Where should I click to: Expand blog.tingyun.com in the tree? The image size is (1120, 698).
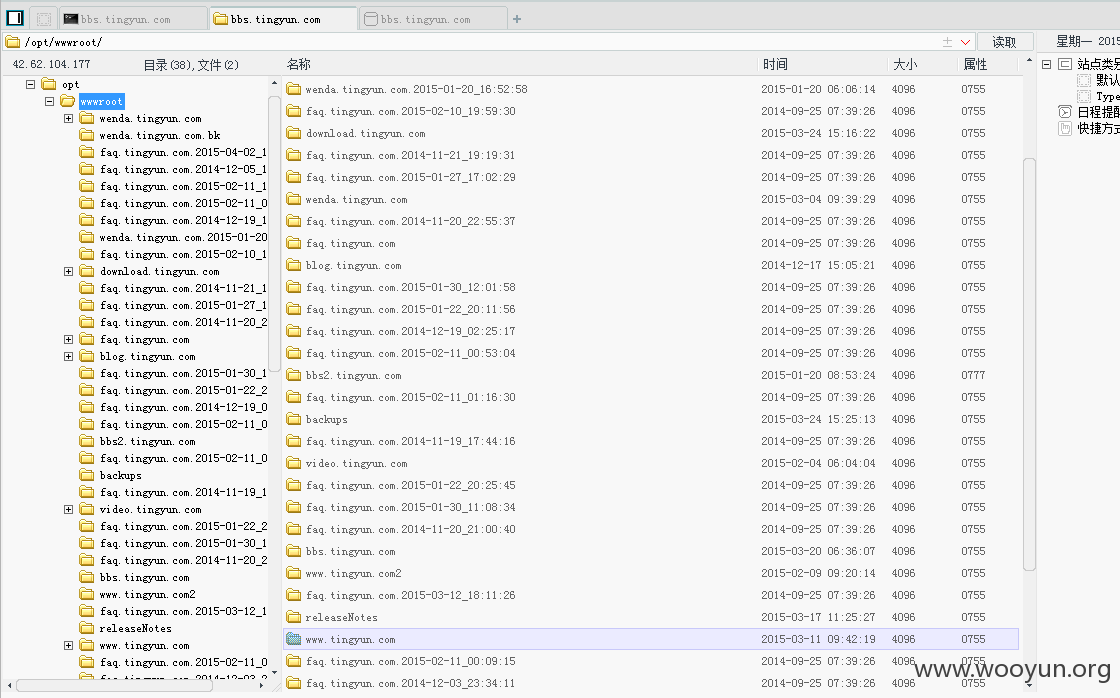tap(69, 357)
